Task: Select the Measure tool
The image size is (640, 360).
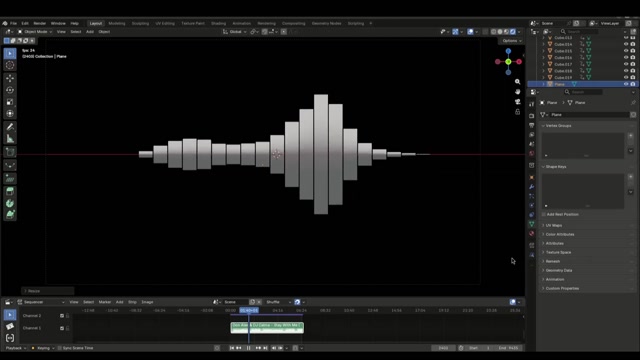Action: [x=10, y=139]
